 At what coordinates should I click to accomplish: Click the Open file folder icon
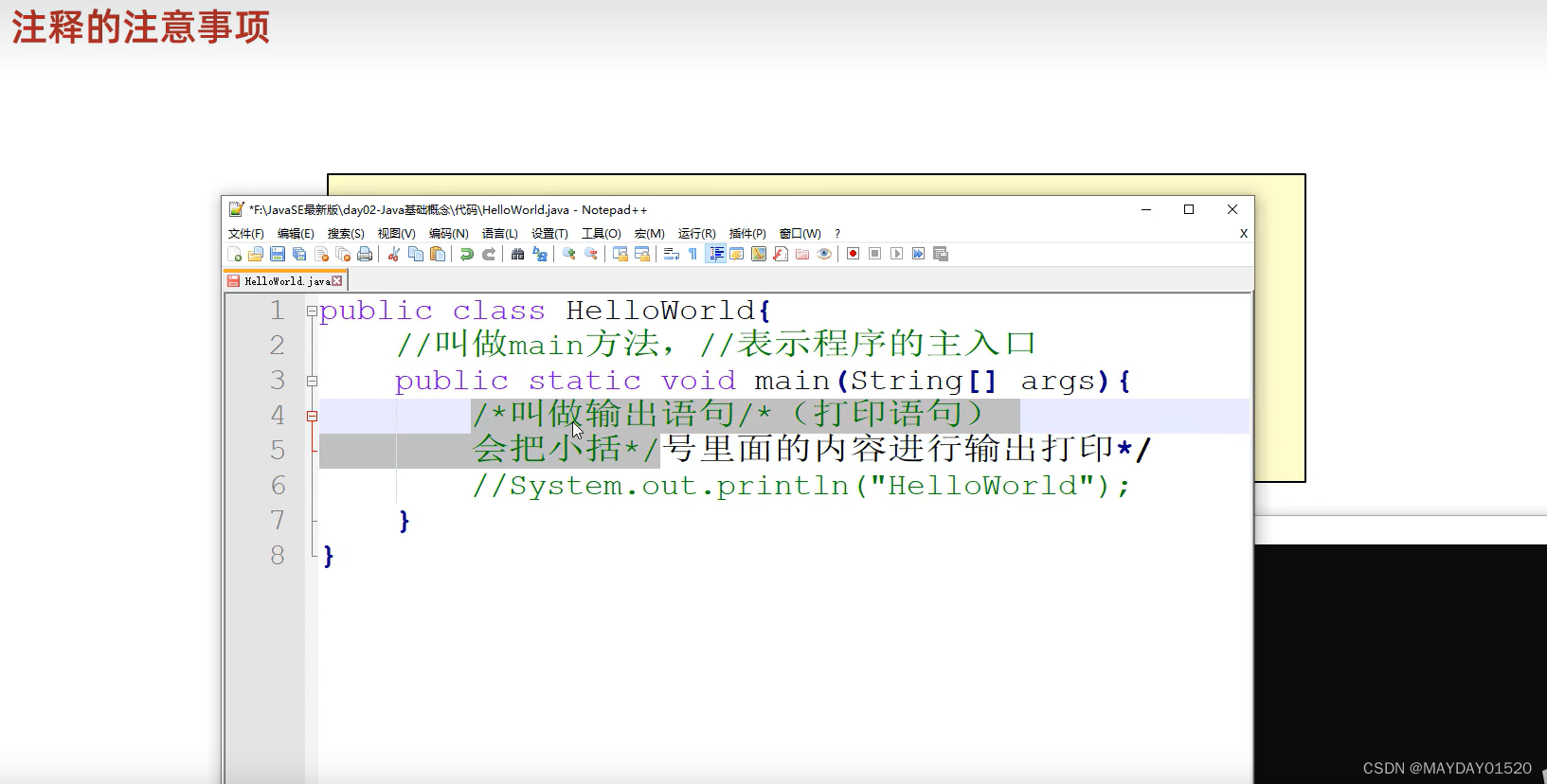pos(256,254)
